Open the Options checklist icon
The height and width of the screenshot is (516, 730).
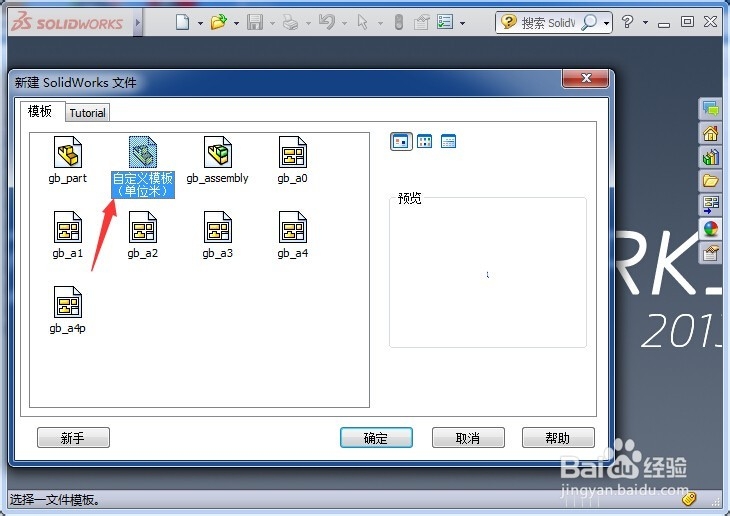pos(445,22)
